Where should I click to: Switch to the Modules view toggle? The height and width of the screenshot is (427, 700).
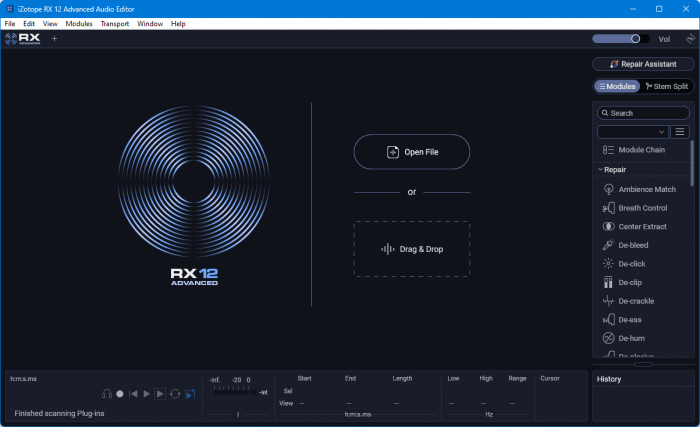tap(617, 86)
